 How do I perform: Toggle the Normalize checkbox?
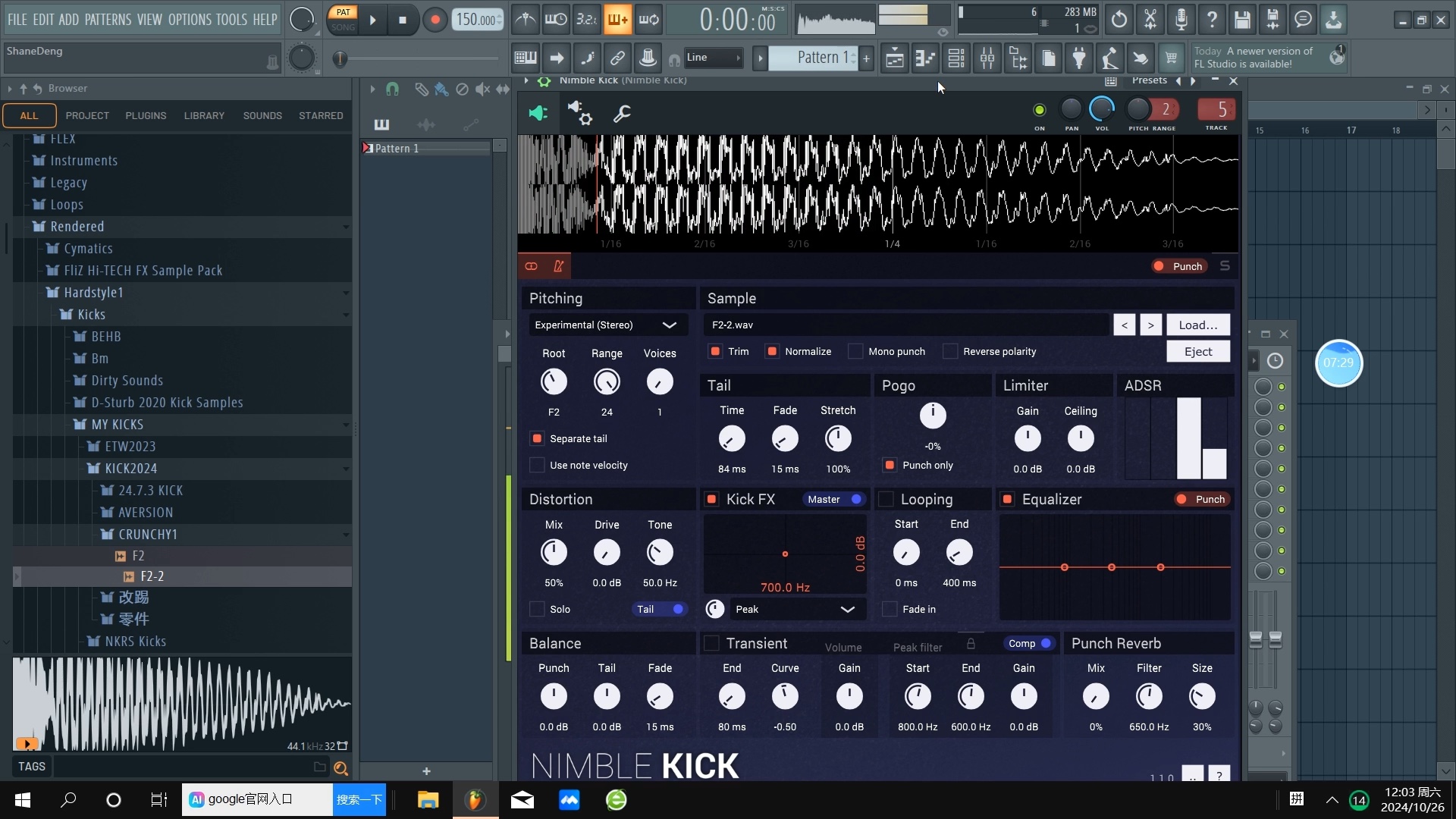click(772, 351)
